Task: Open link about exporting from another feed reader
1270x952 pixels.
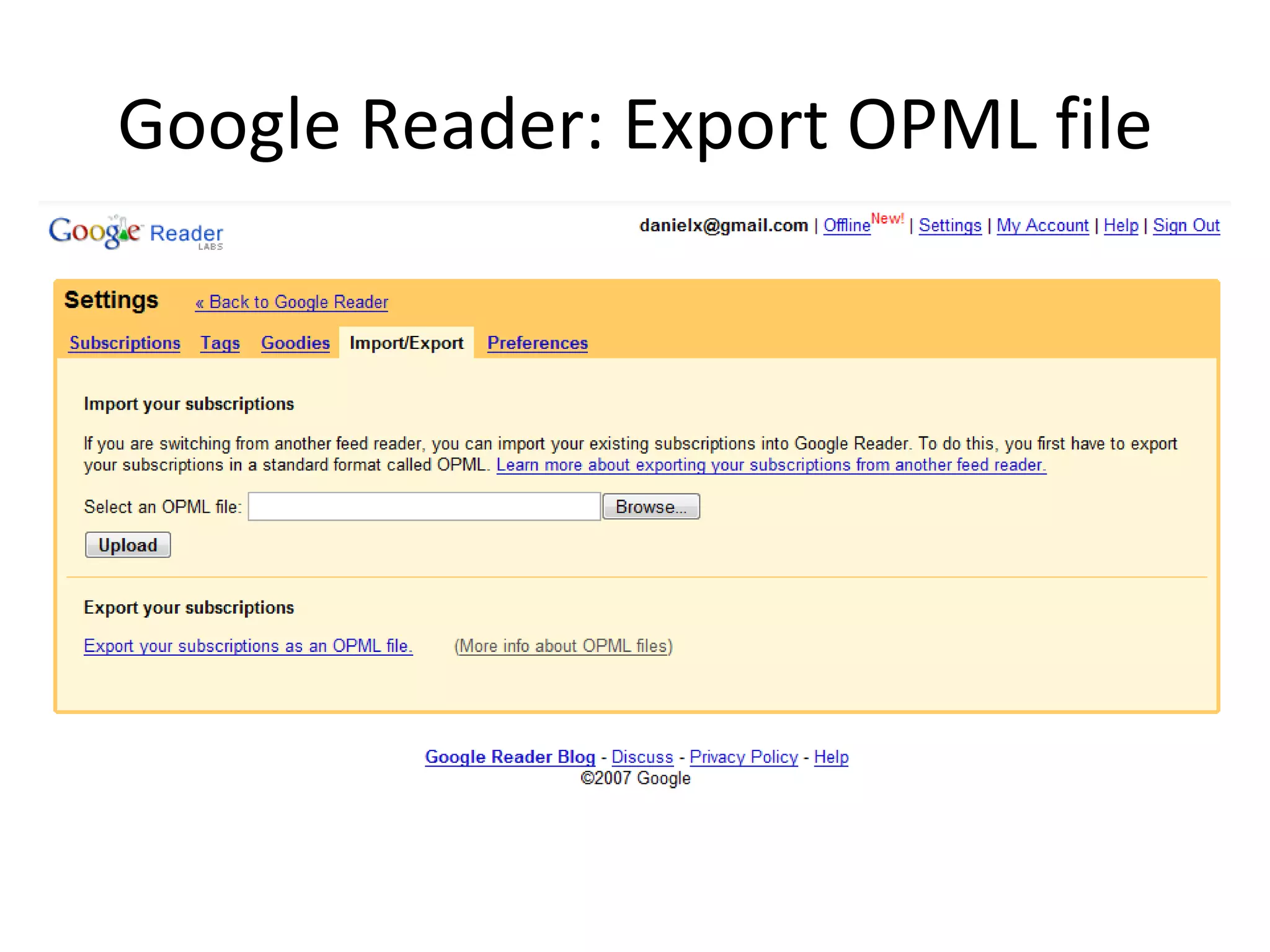Action: 771,465
